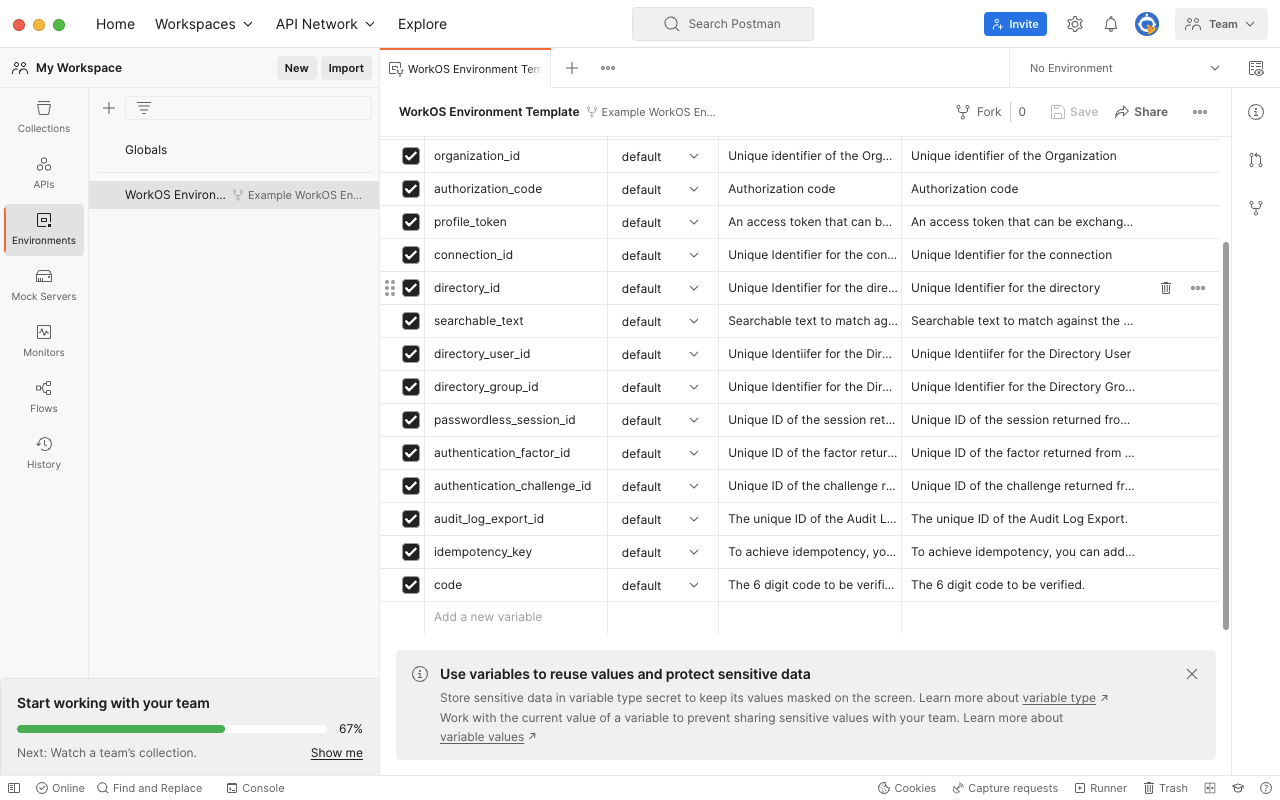Screen dimensions: 1280x800
Task: Open the Collections sidebar panel
Action: [44, 117]
